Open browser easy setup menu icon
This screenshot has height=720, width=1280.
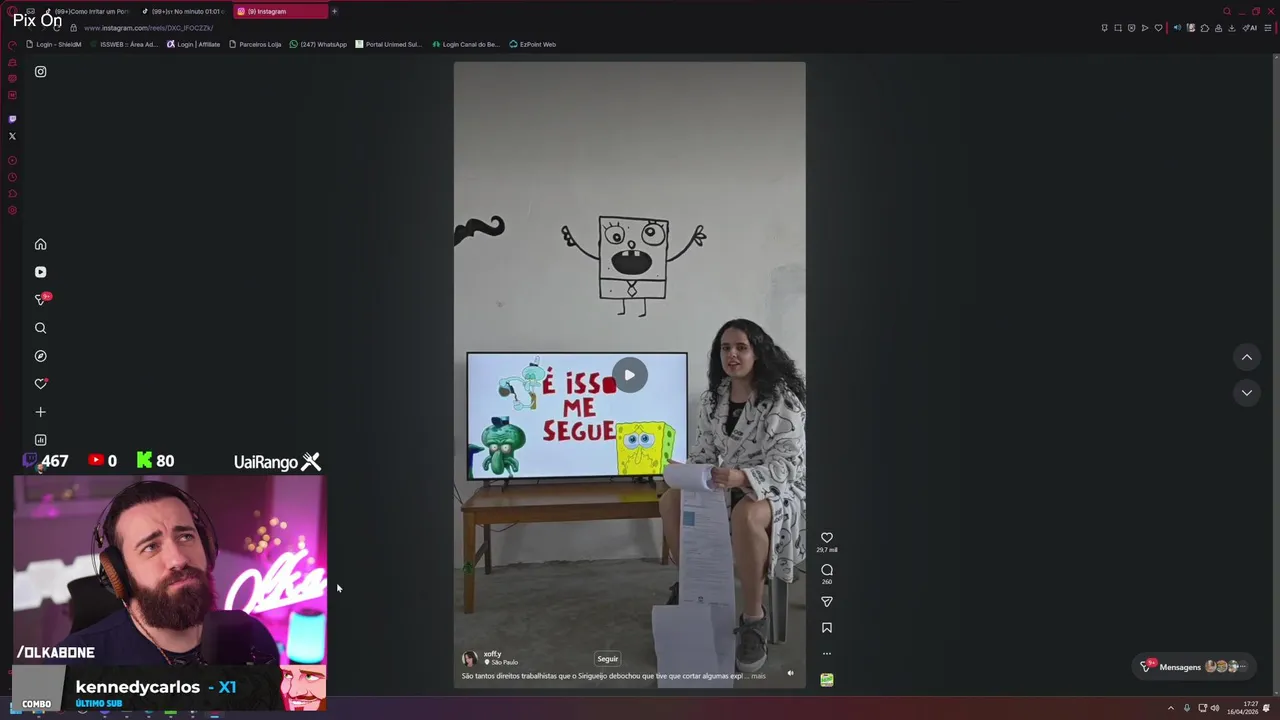point(1267,28)
